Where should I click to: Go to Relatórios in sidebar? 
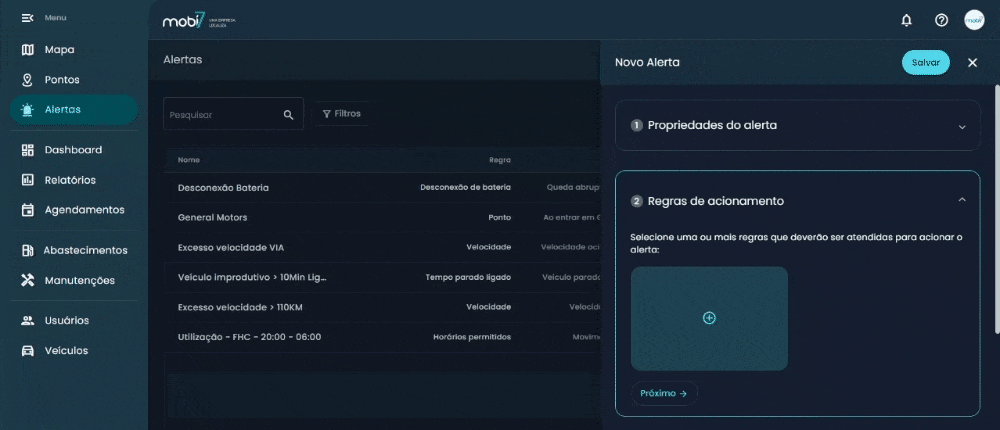tap(69, 180)
